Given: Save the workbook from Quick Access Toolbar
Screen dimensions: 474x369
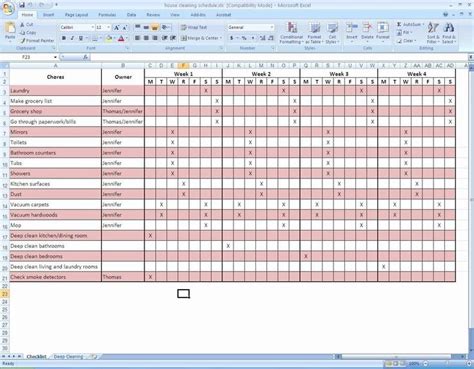Looking at the screenshot, I should 22,5.
